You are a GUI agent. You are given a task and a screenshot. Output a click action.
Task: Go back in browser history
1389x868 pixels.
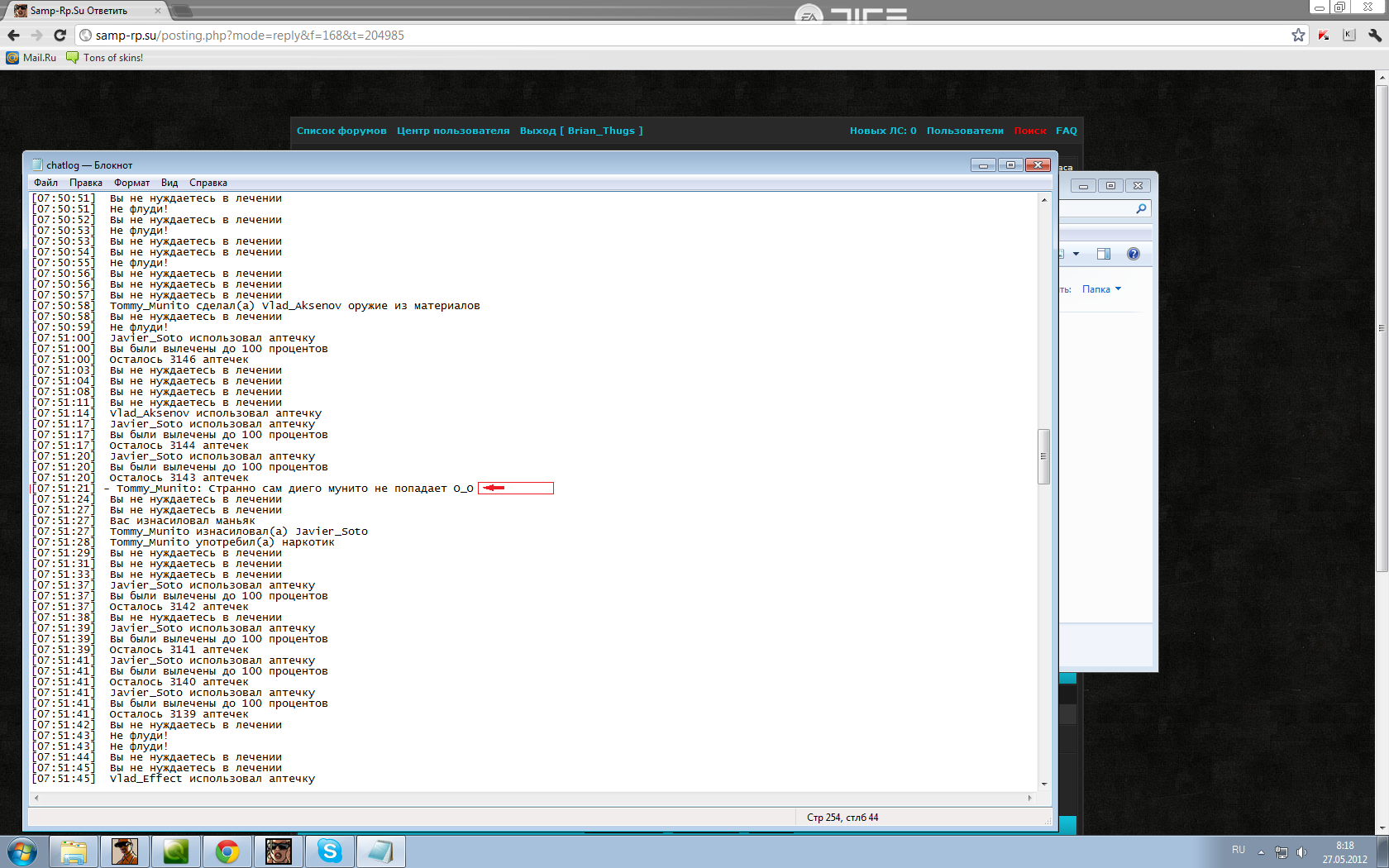coord(13,35)
